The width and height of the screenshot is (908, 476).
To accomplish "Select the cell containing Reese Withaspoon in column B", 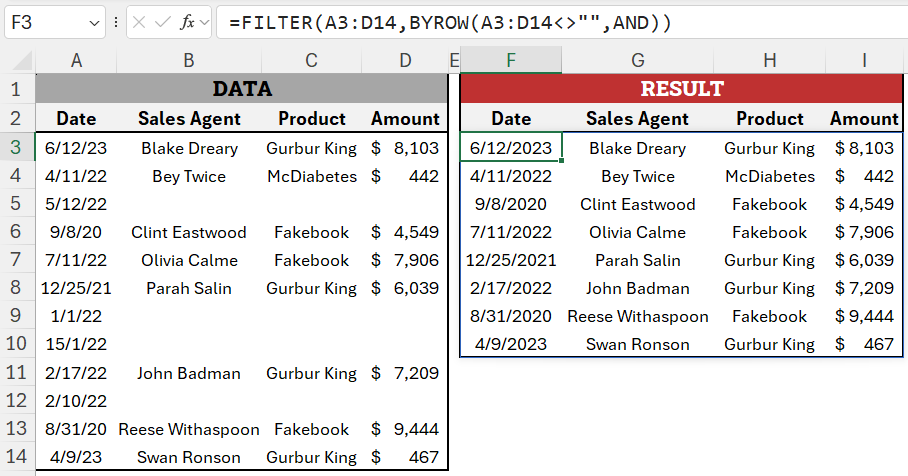I will click(x=189, y=429).
